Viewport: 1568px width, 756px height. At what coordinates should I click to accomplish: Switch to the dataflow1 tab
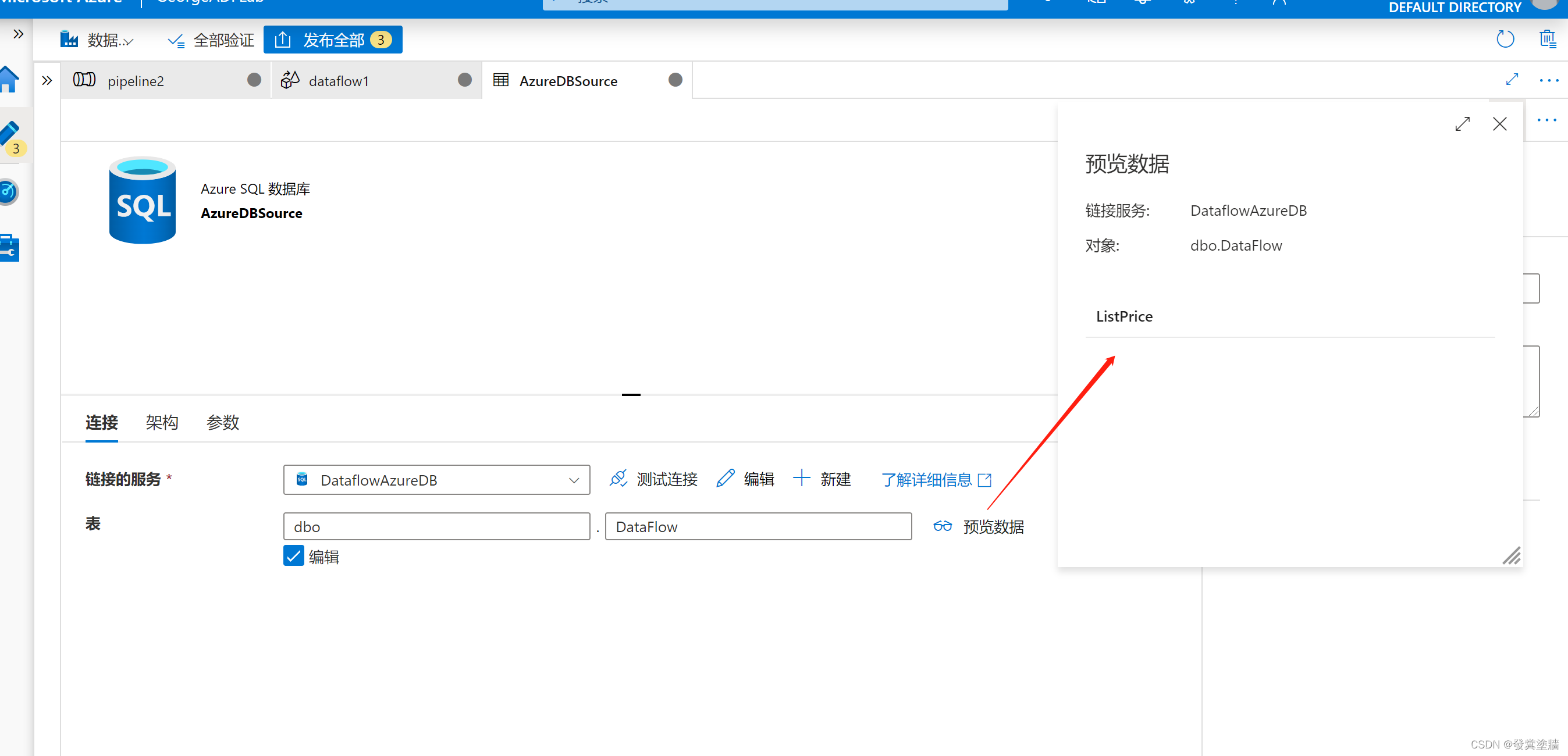(339, 80)
